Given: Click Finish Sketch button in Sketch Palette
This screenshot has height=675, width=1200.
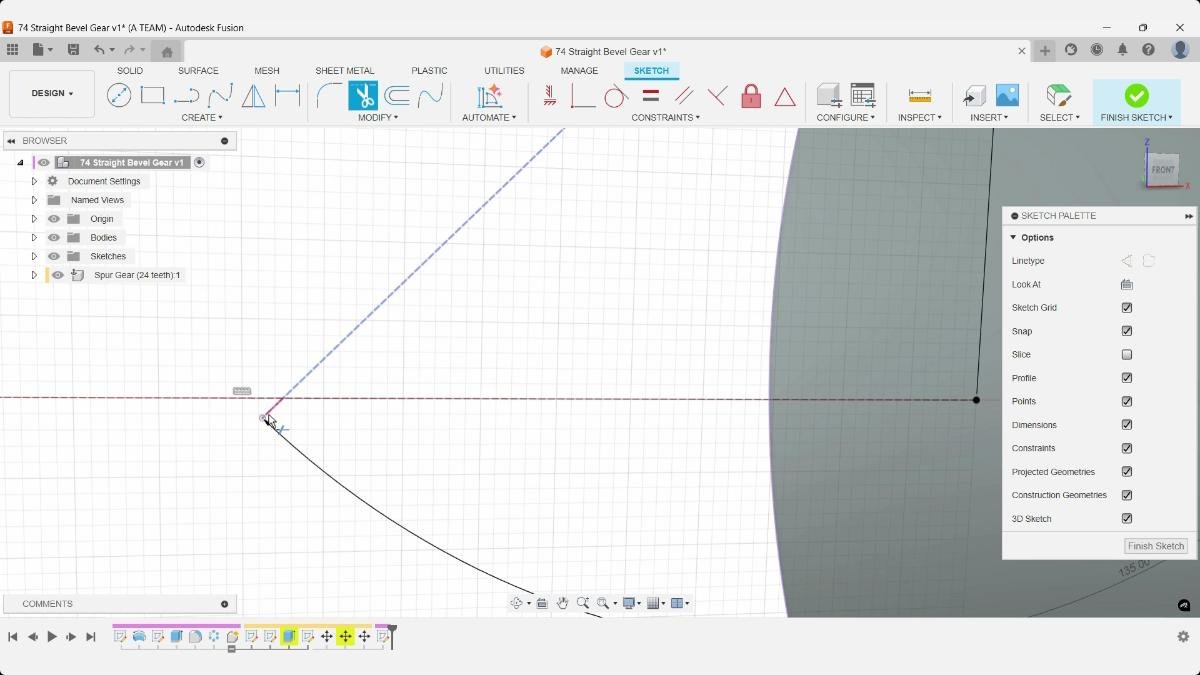Looking at the screenshot, I should (x=1156, y=546).
